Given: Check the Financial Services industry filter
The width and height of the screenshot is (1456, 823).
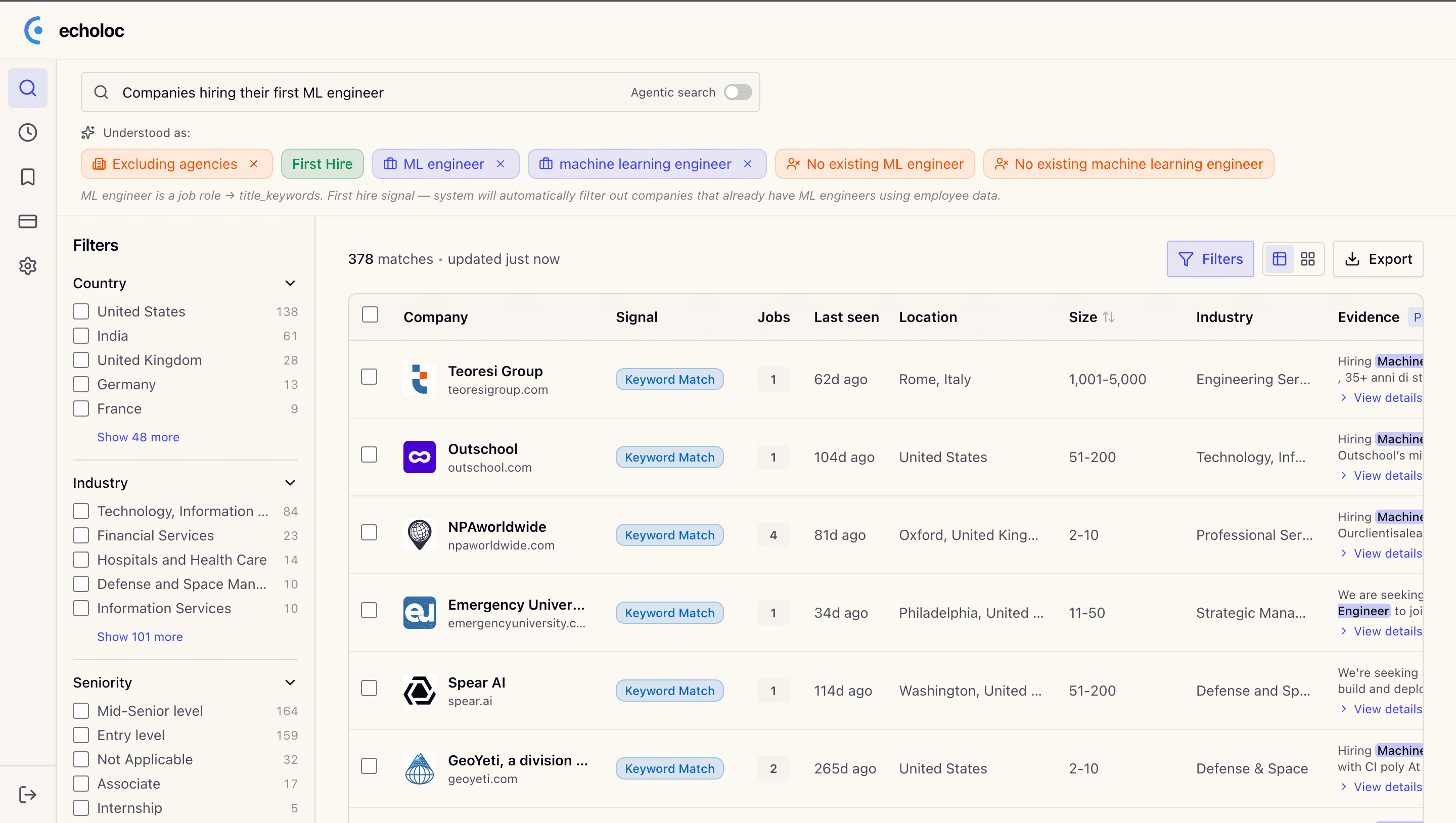Looking at the screenshot, I should pos(81,535).
